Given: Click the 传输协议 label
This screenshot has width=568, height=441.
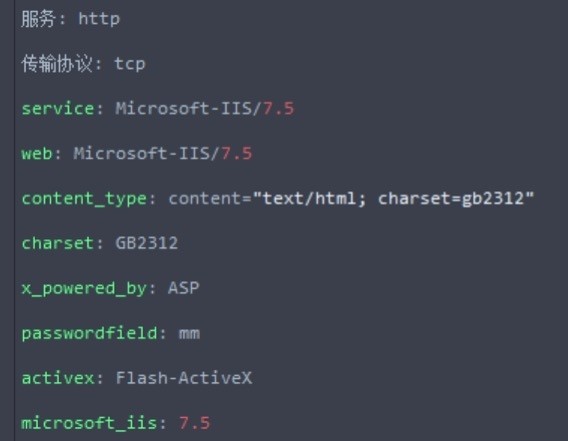Looking at the screenshot, I should coord(57,63).
